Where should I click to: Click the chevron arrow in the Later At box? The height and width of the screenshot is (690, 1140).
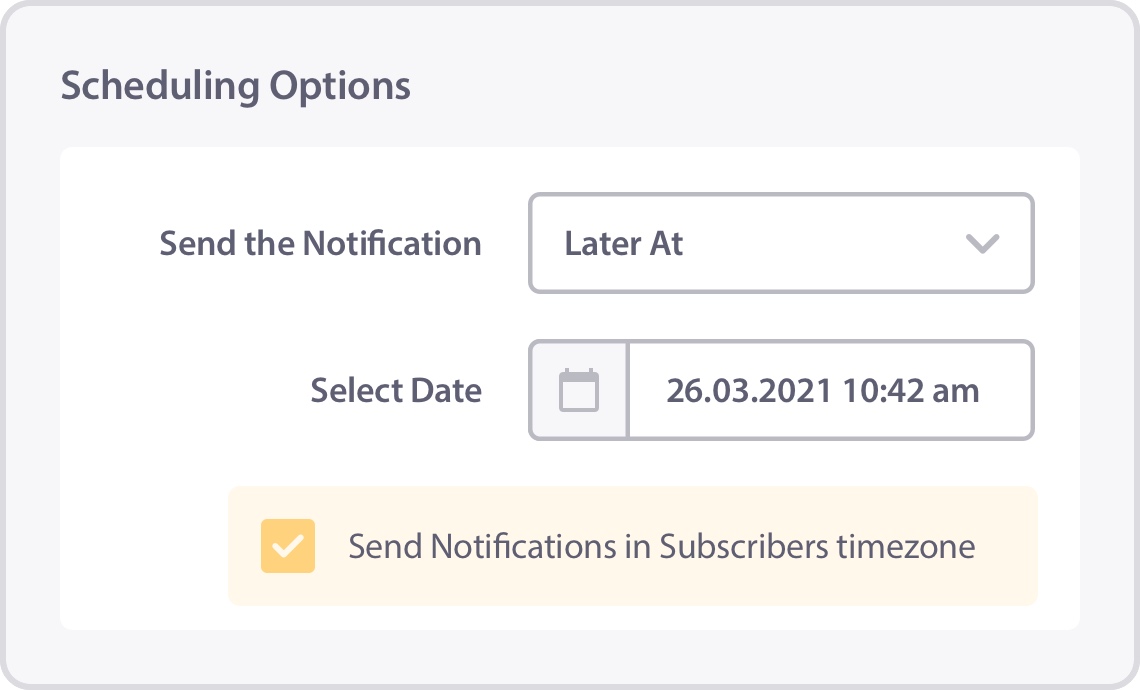982,243
